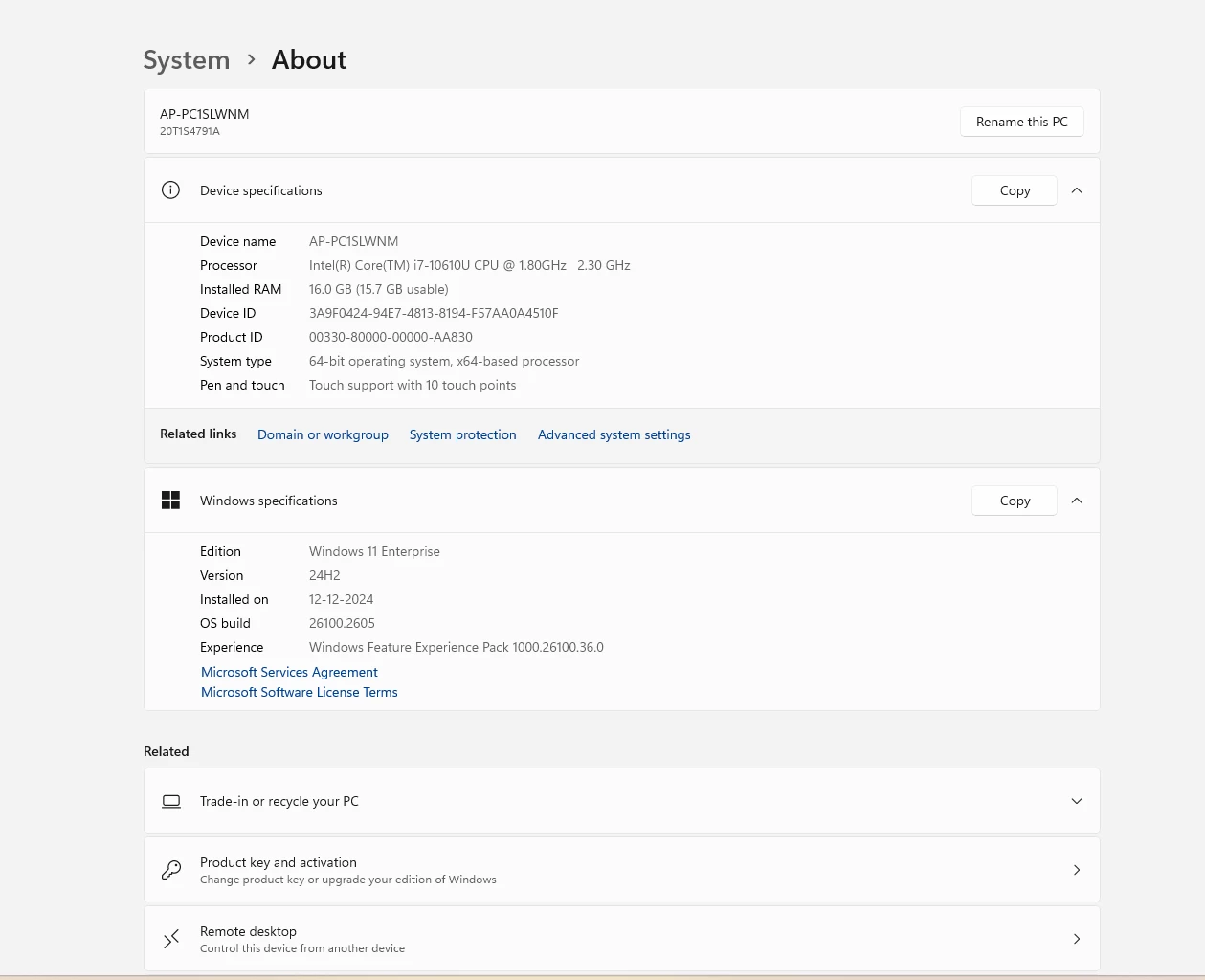Click Installed RAM value 16.0 GB

coord(379,289)
